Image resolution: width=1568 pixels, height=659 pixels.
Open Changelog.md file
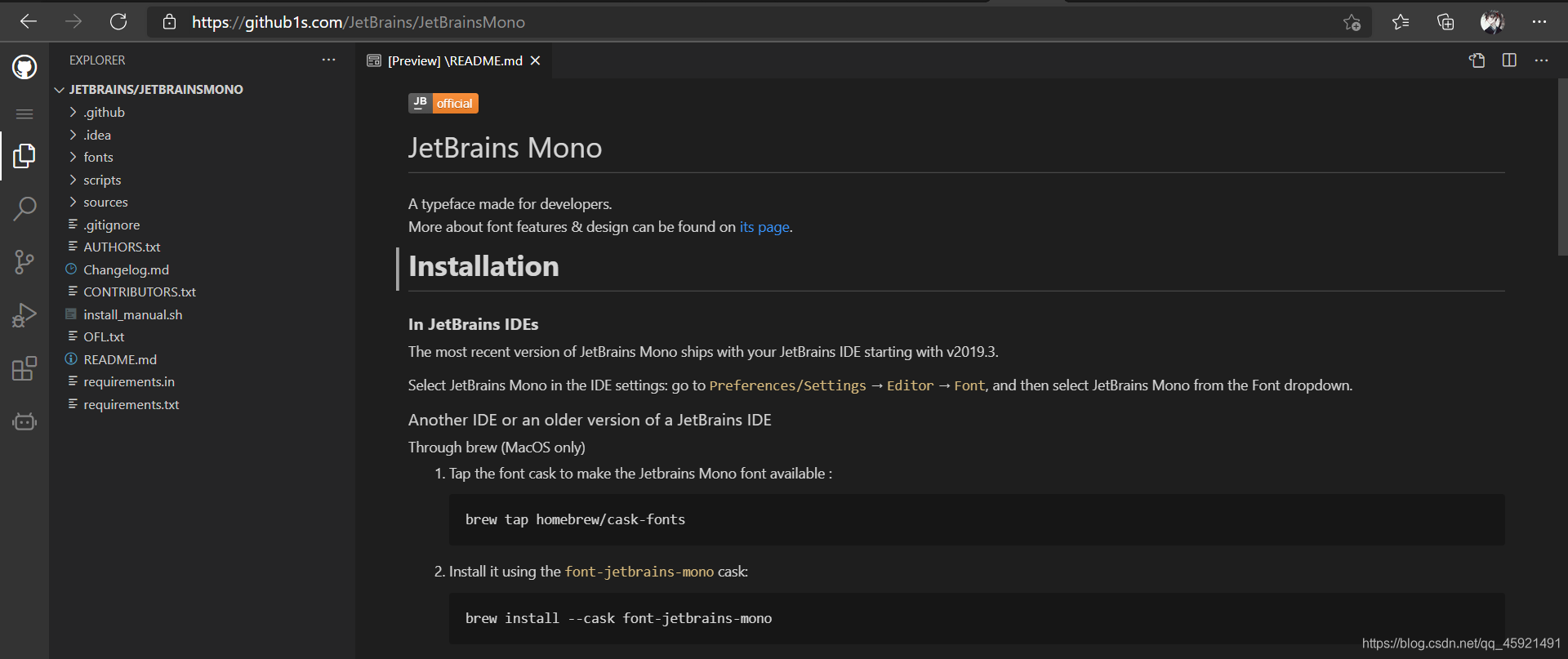[x=126, y=269]
